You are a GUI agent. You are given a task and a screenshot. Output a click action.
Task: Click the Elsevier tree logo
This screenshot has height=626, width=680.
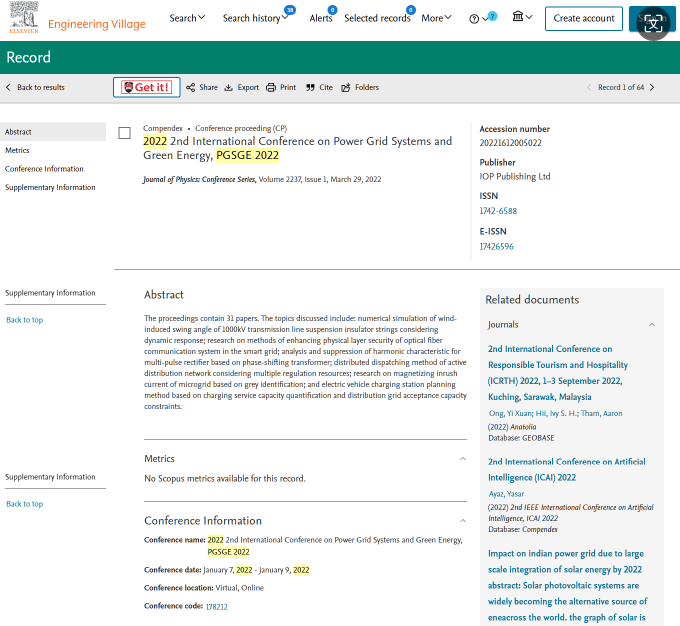pyautogui.click(x=24, y=17)
